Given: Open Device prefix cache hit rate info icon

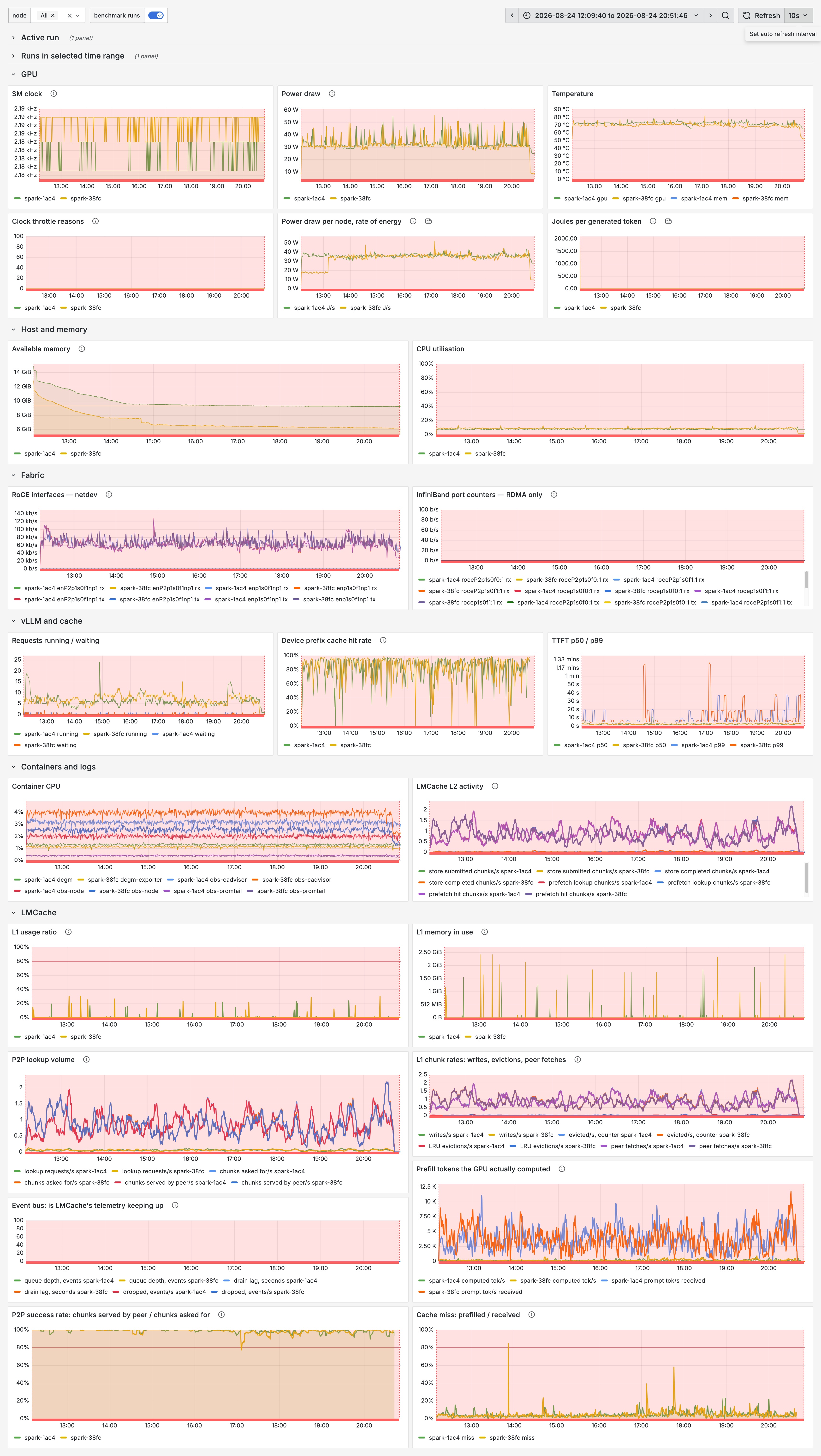Looking at the screenshot, I should click(x=383, y=641).
